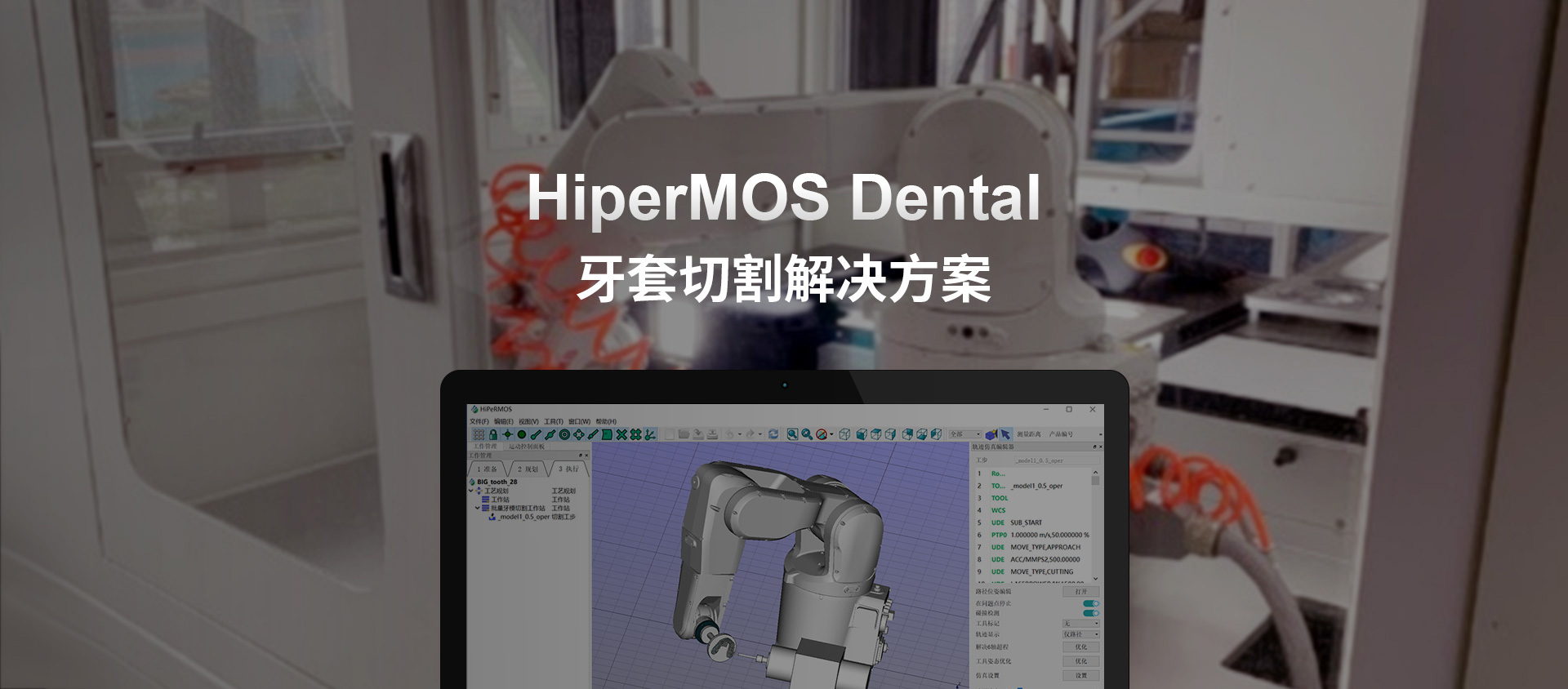Image resolution: width=1568 pixels, height=689 pixels.
Task: Collapse the 批量牙模切割工作站 tree node
Action: [x=478, y=508]
